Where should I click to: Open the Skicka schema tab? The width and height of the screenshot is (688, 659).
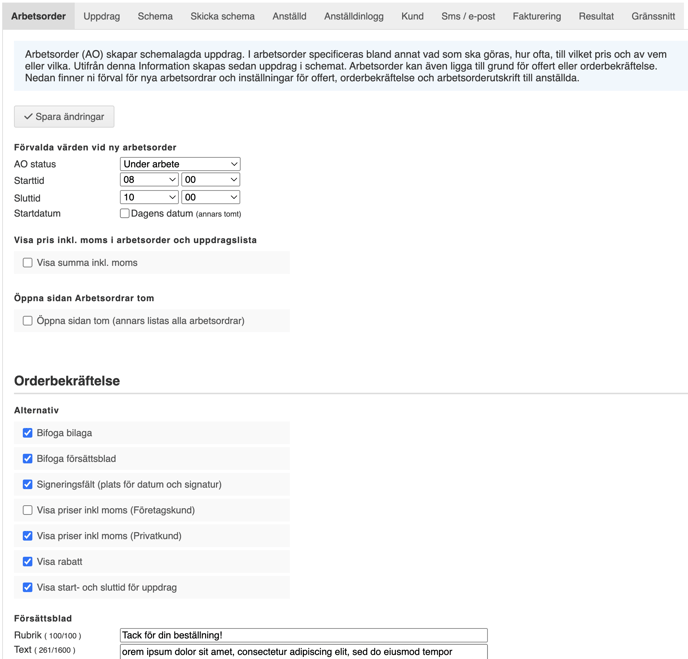pyautogui.click(x=222, y=16)
